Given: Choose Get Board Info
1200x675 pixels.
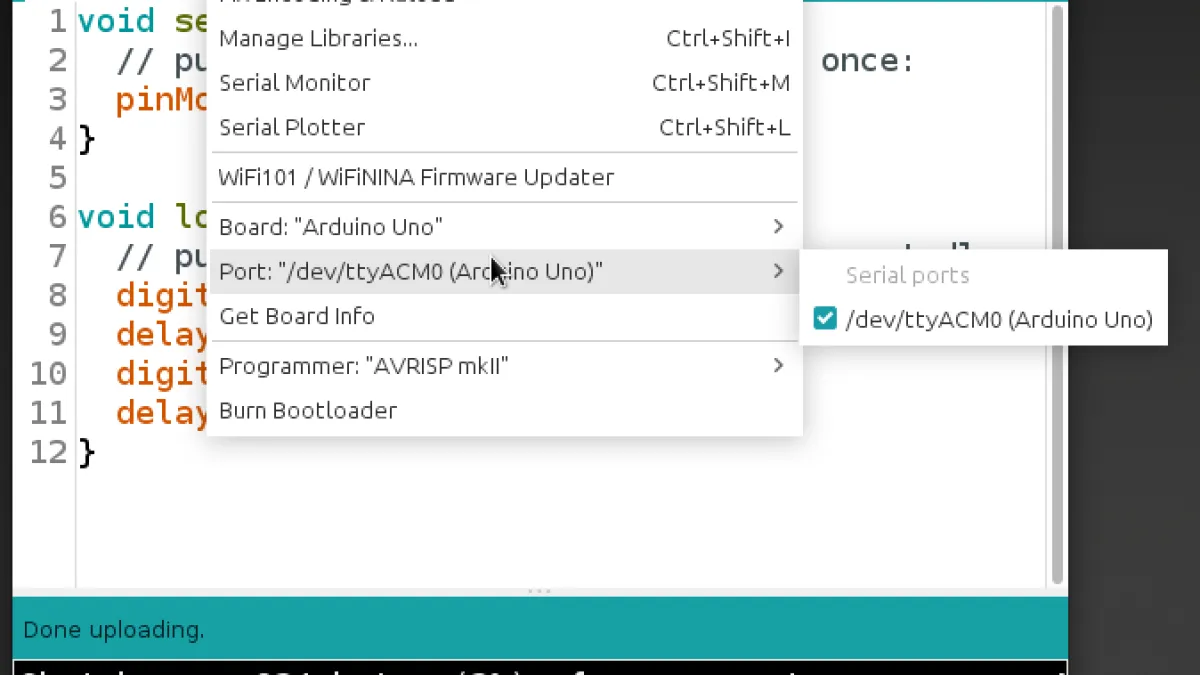Looking at the screenshot, I should 504,316.
